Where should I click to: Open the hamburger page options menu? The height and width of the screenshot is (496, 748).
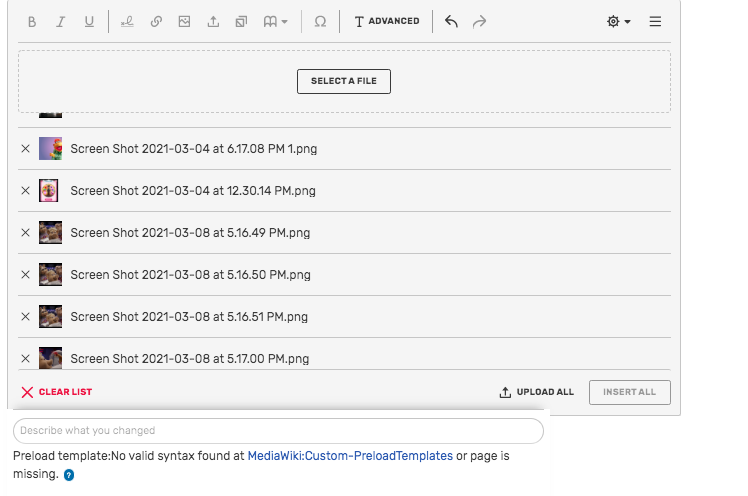click(656, 21)
